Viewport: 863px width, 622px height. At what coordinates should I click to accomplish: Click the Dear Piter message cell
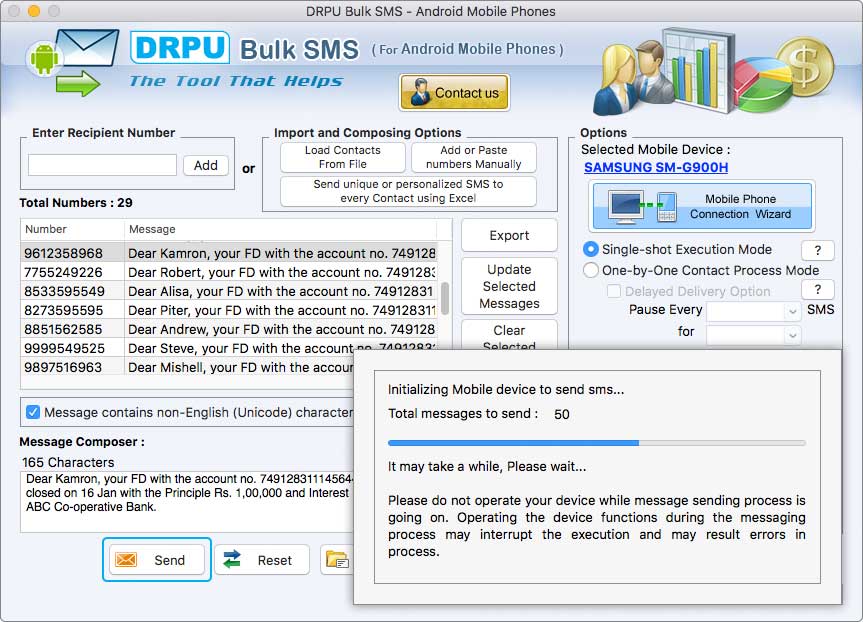(x=281, y=310)
